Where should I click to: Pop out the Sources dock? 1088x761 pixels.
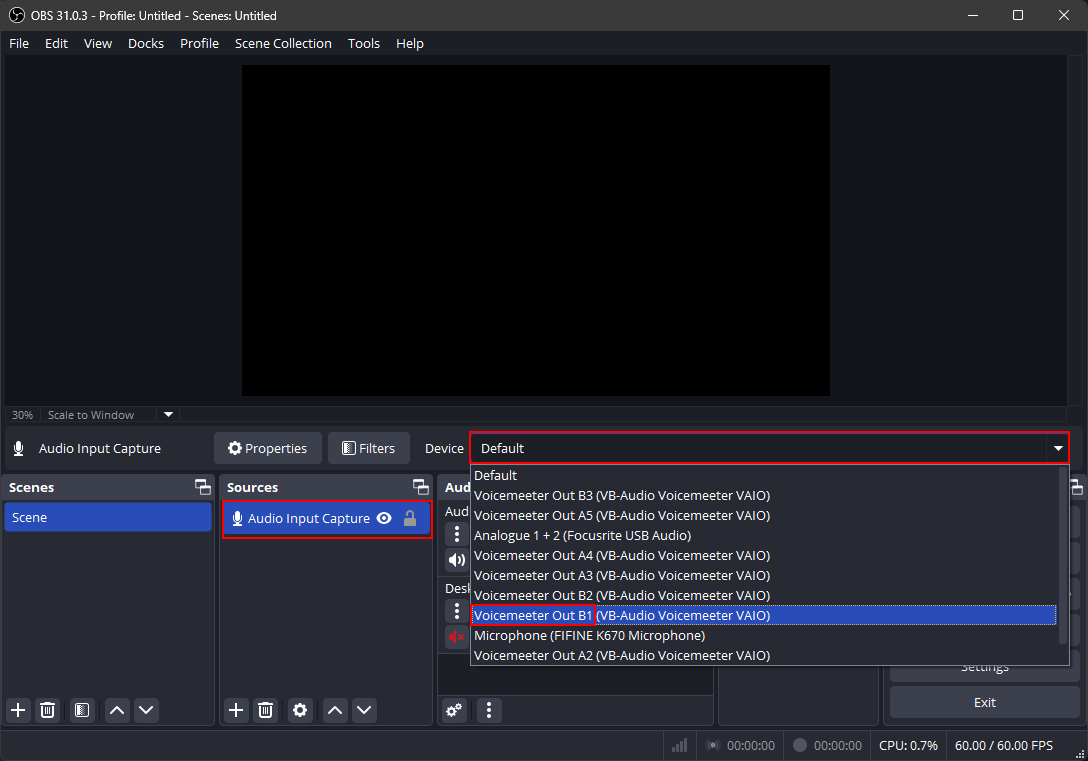[x=421, y=487]
